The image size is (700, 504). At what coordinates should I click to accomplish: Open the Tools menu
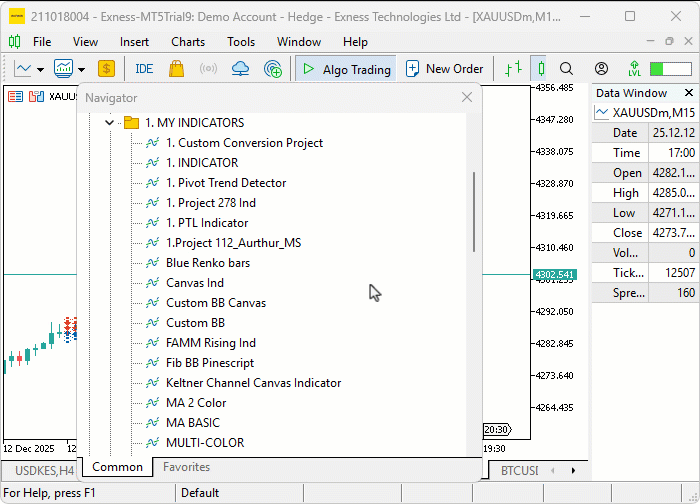(x=241, y=42)
